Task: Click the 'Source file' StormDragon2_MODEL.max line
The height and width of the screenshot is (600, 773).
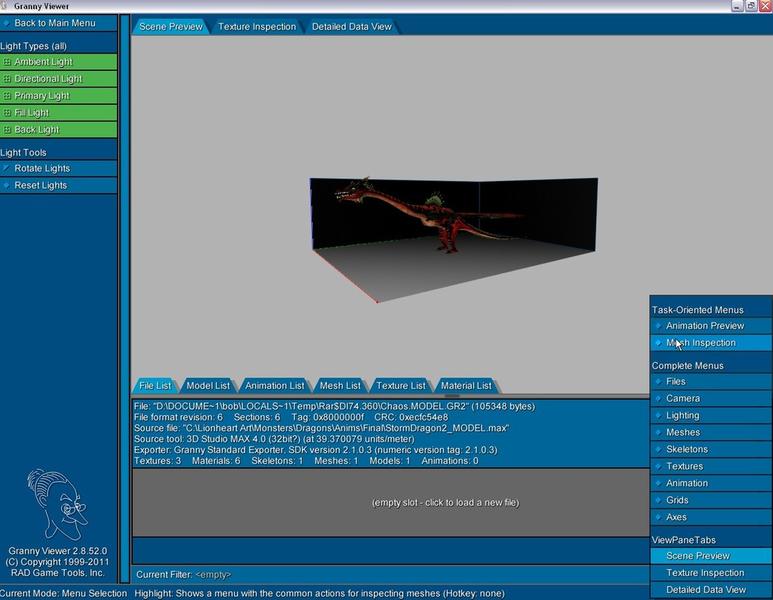Action: [x=321, y=428]
